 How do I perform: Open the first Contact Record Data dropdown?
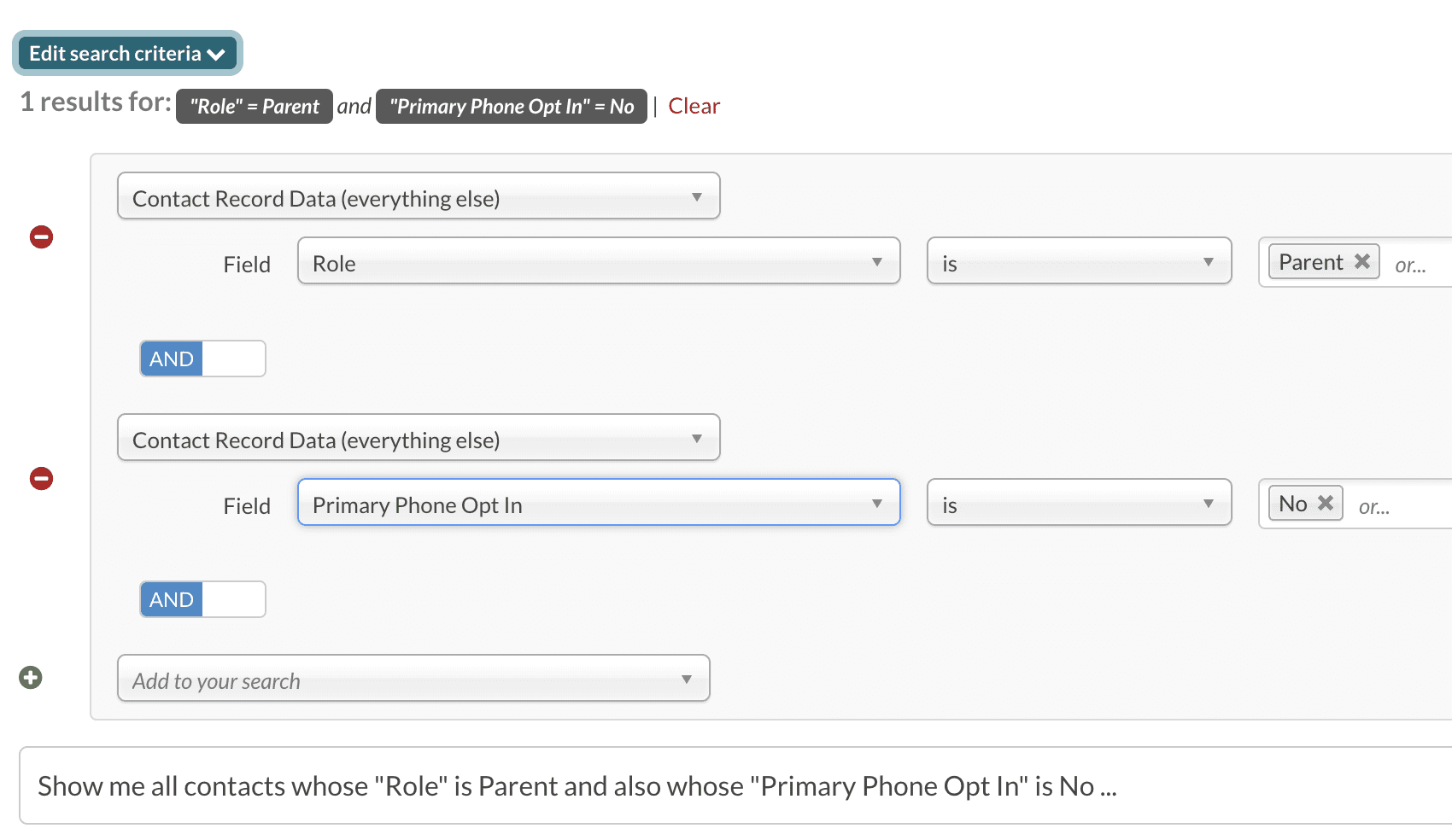coord(418,196)
